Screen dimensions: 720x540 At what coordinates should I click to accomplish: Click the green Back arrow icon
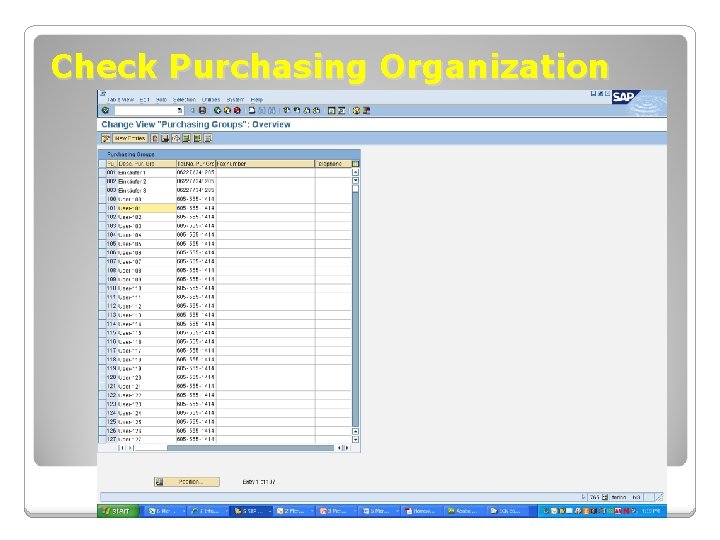(x=217, y=110)
